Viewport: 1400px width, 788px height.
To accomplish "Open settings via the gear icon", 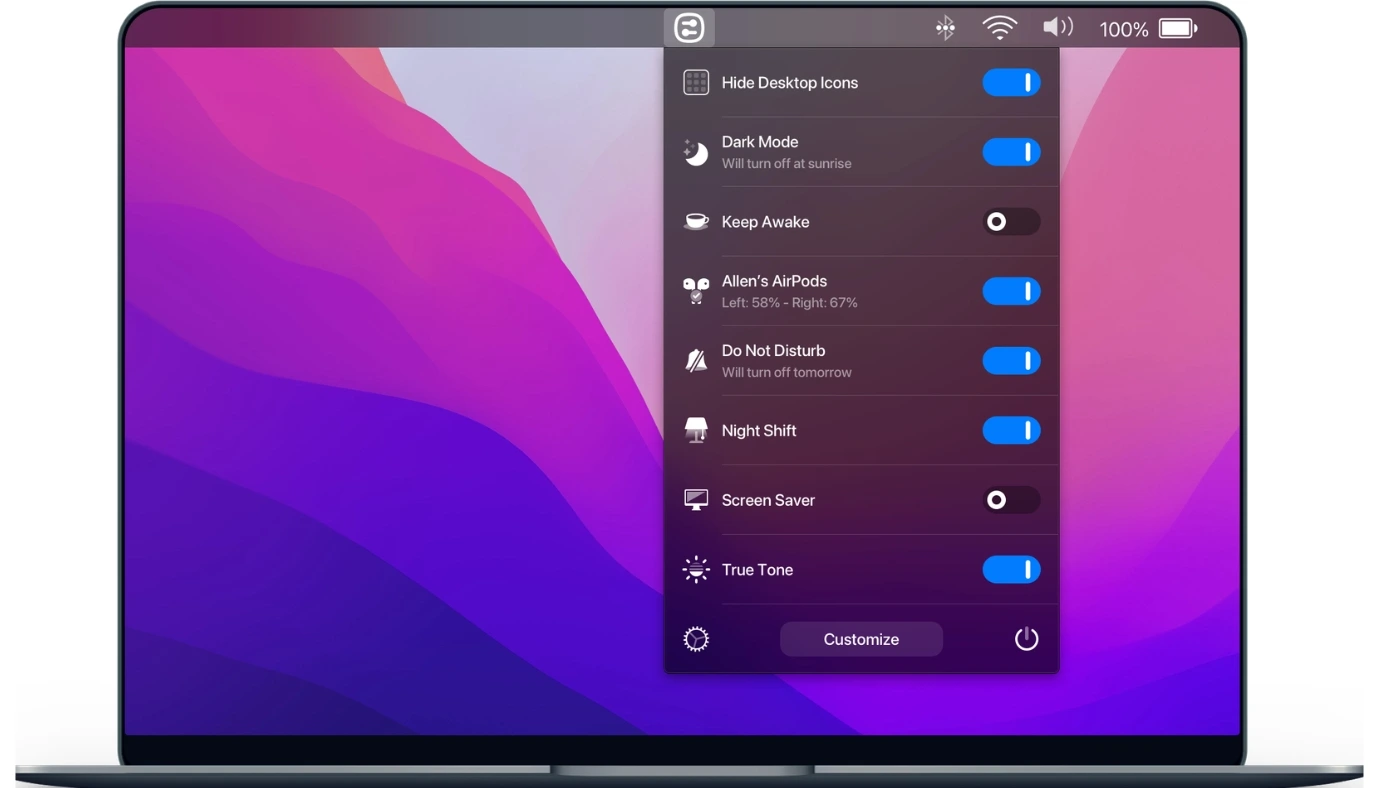I will coord(696,639).
